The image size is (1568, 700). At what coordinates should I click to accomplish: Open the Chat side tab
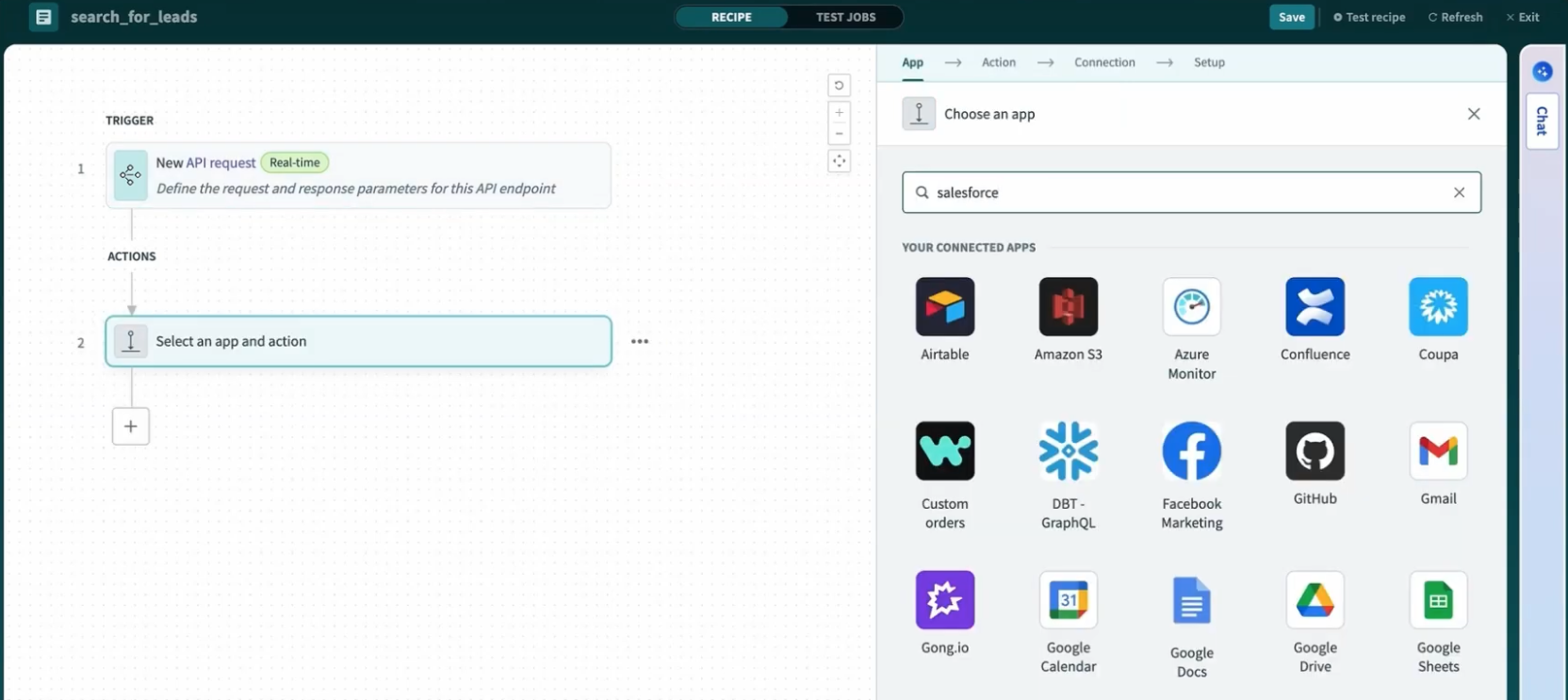[1543, 121]
